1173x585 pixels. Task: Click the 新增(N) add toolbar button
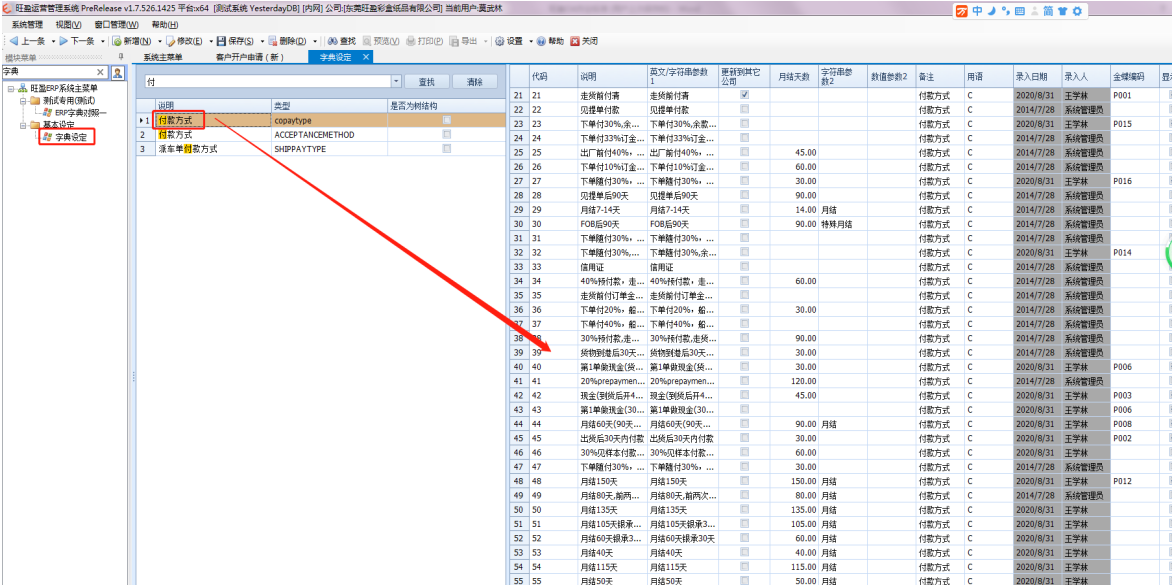click(132, 41)
